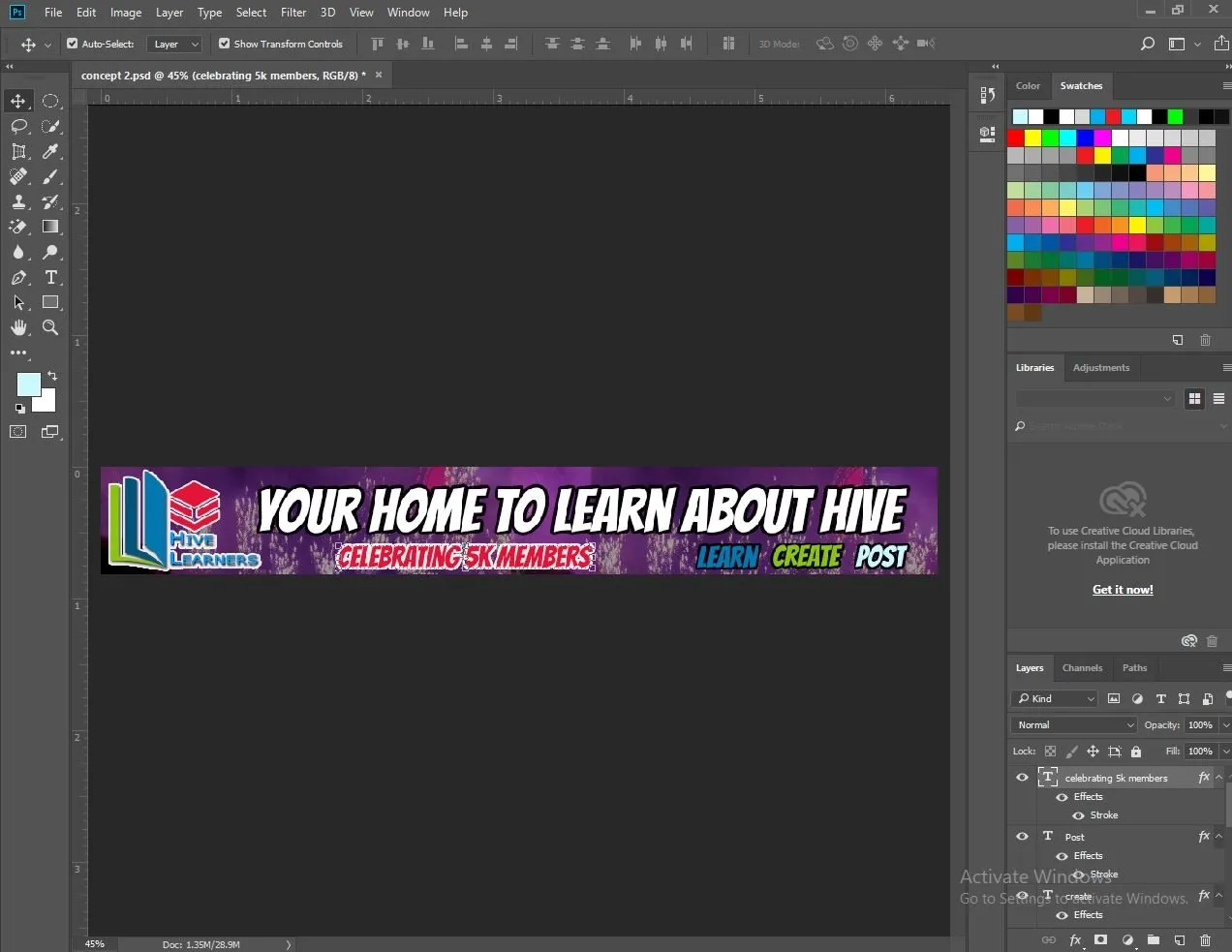
Task: Select the Clone Stamp tool
Action: (x=18, y=201)
